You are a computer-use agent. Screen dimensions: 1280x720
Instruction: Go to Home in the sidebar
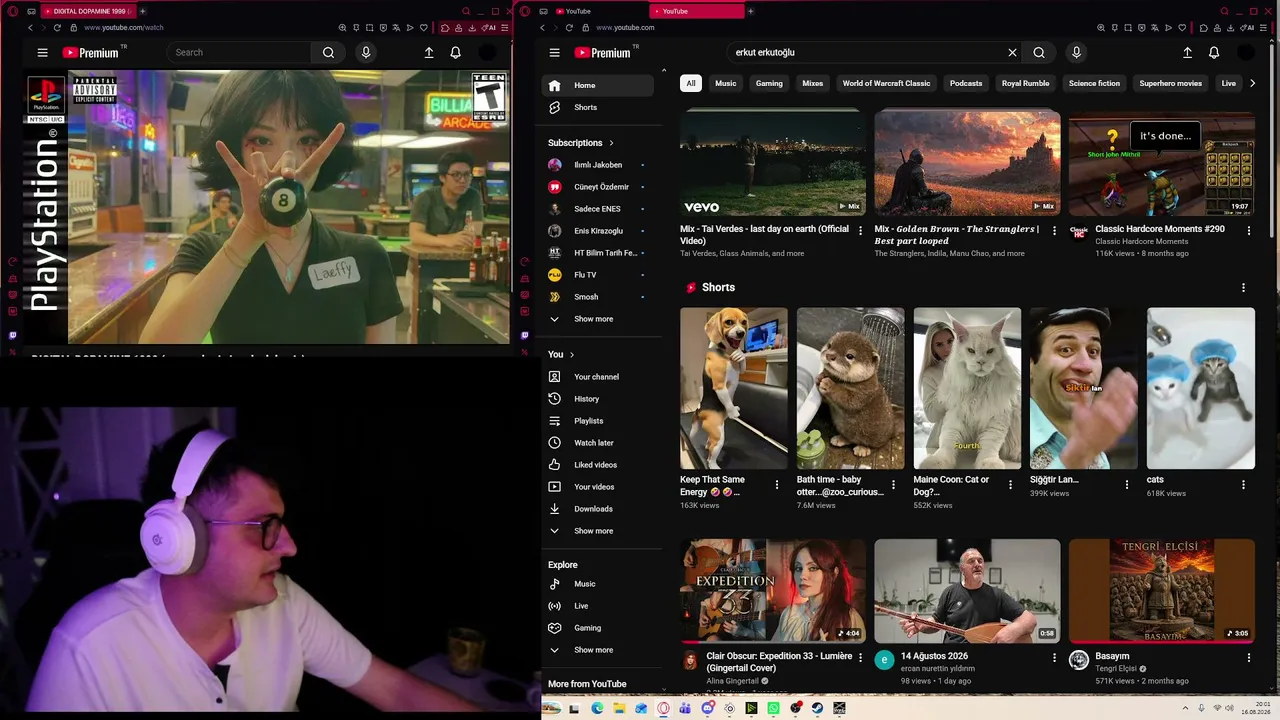point(598,85)
